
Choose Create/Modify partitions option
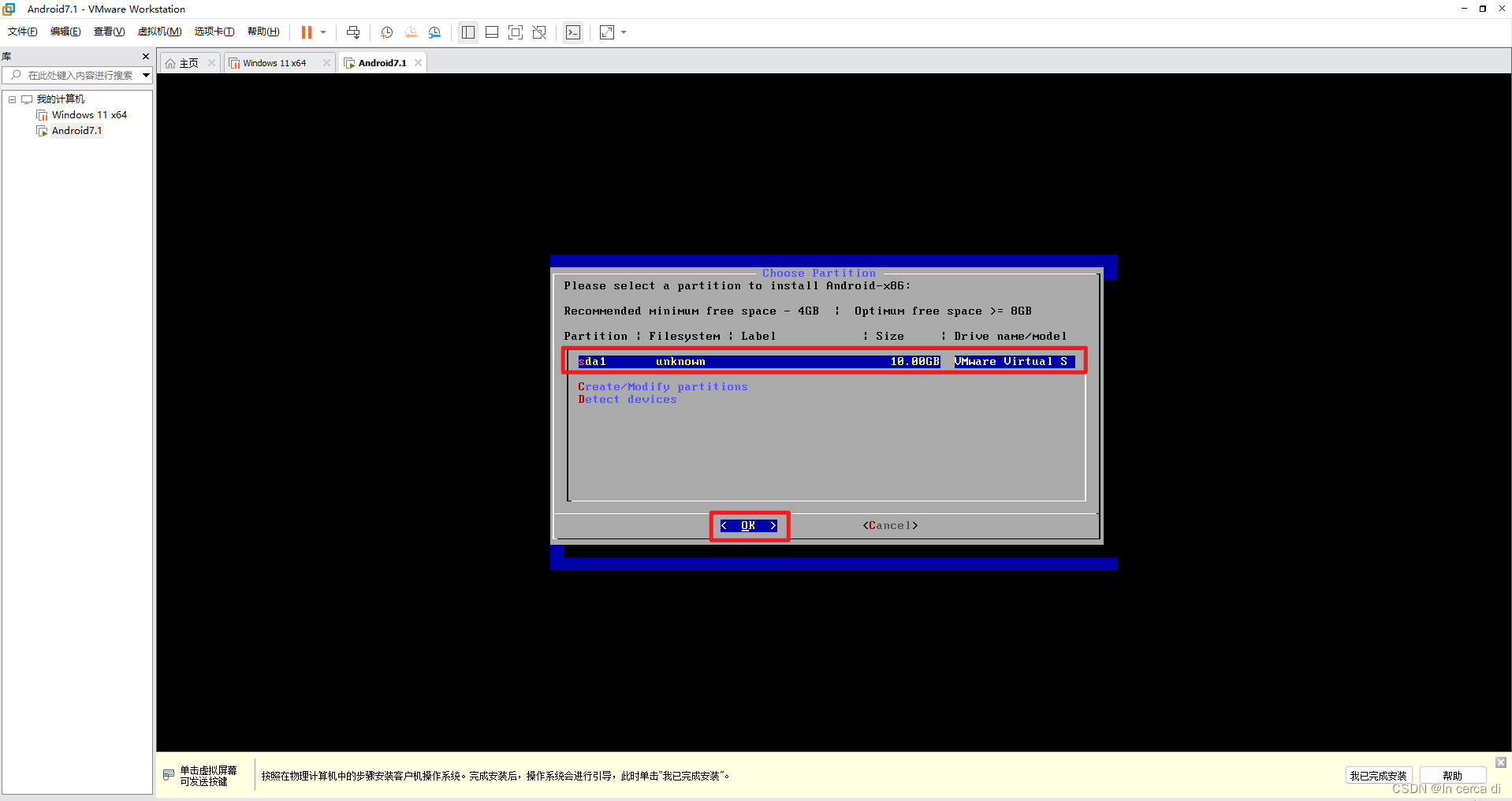click(x=662, y=386)
